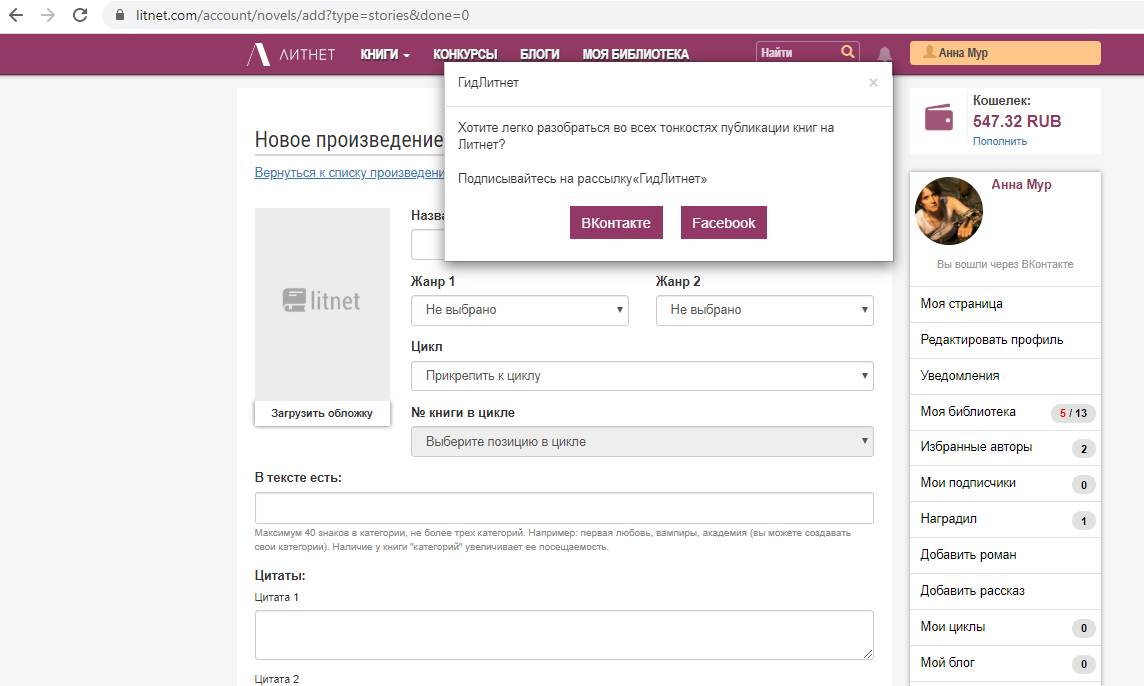Click the Анна Мур profile avatar
Screen dimensions: 1144x686
949,211
